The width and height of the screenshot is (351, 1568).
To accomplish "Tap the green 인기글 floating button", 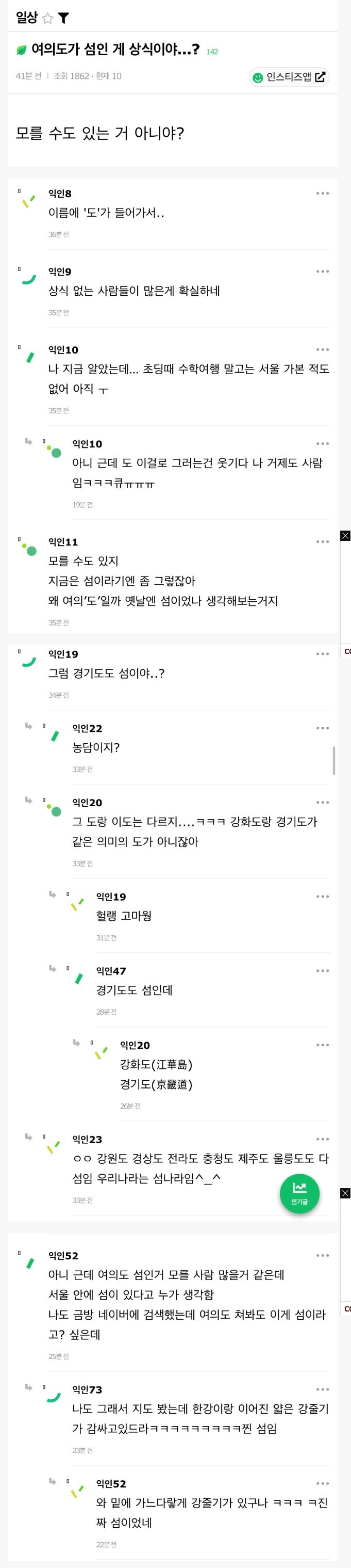I will (299, 1194).
